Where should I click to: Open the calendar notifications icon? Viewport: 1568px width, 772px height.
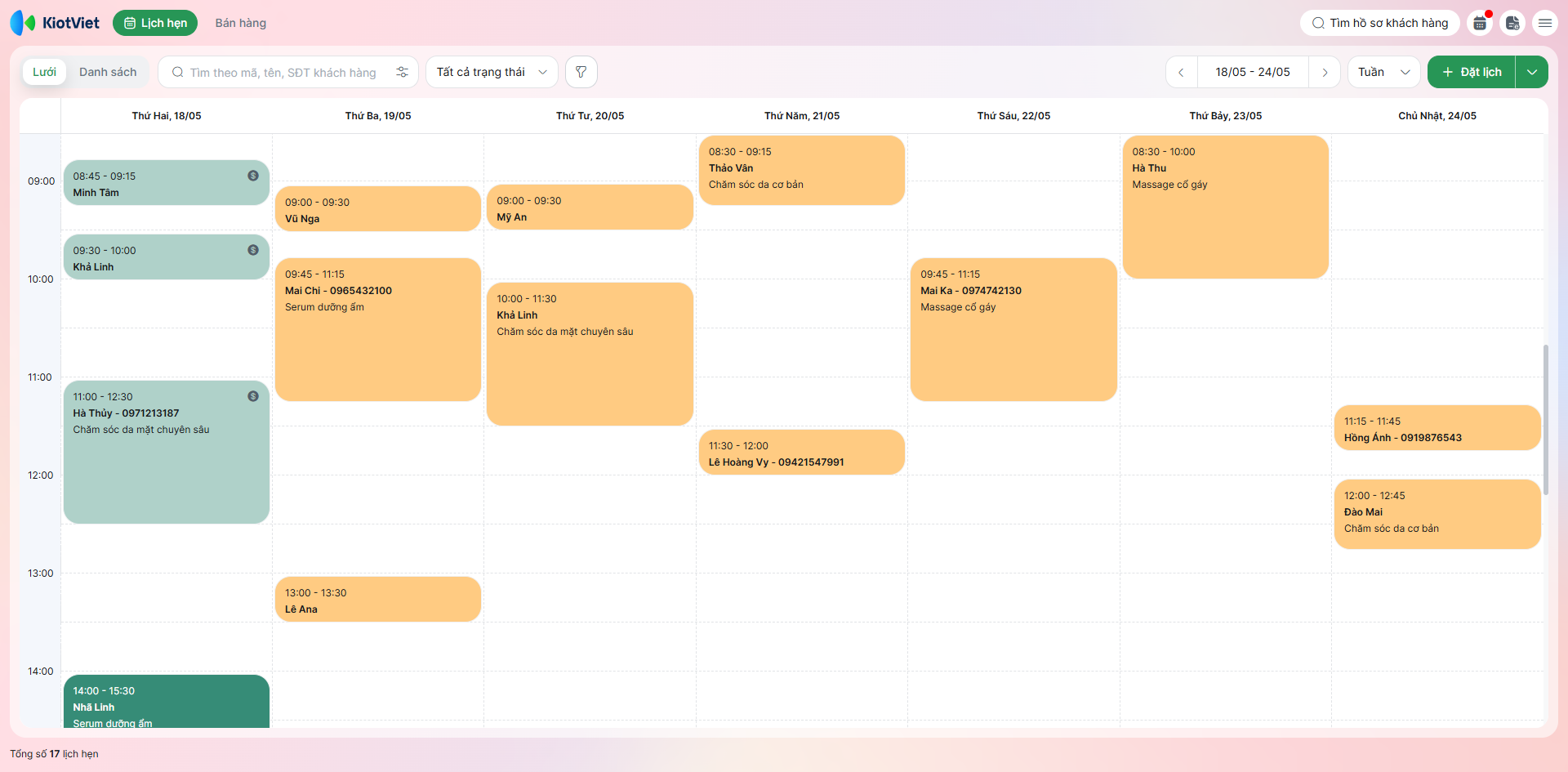[1480, 23]
